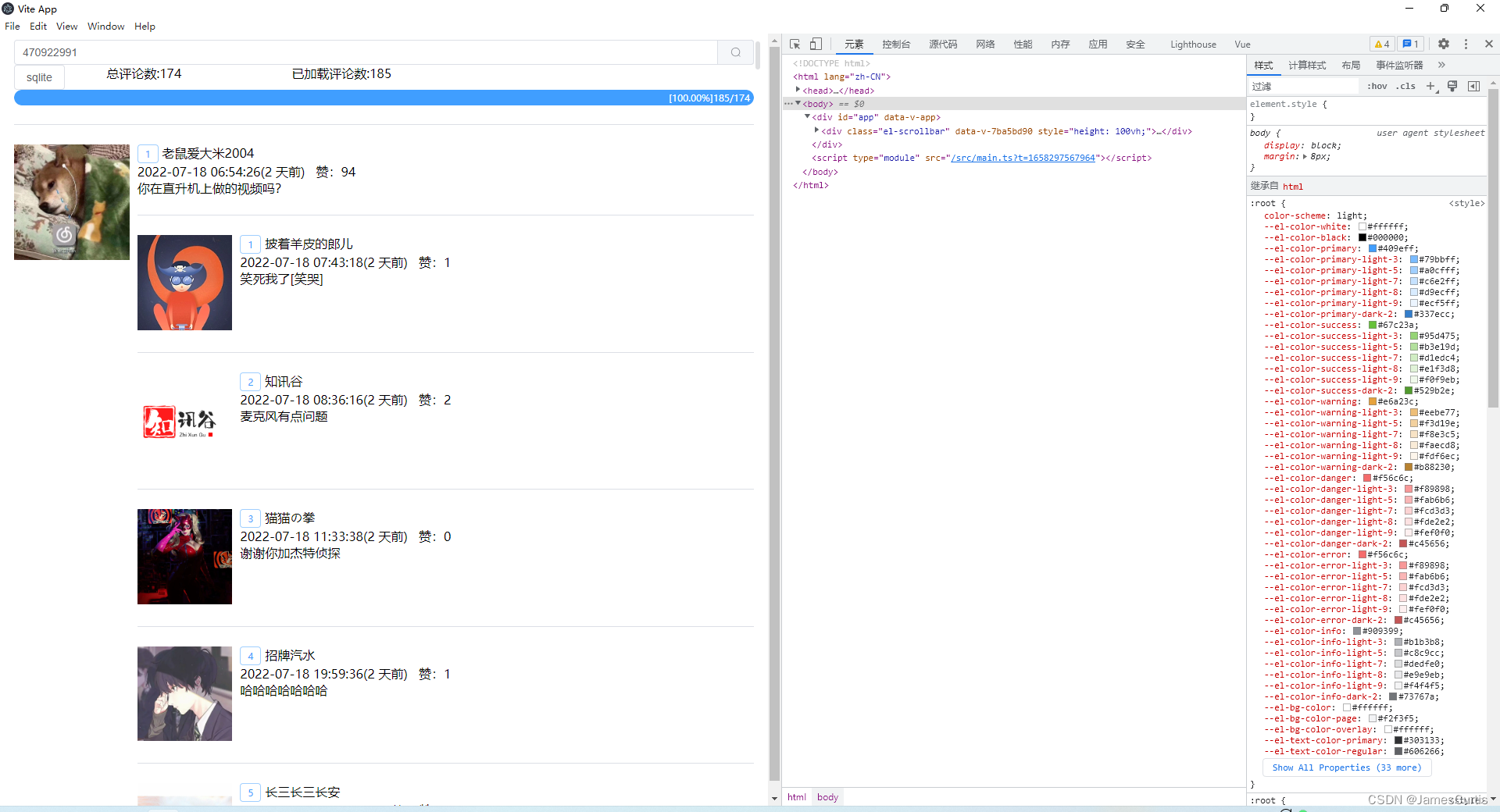The image size is (1500, 812).
Task: Click the avatar of 老鼠爱大米2004
Action: click(x=72, y=202)
